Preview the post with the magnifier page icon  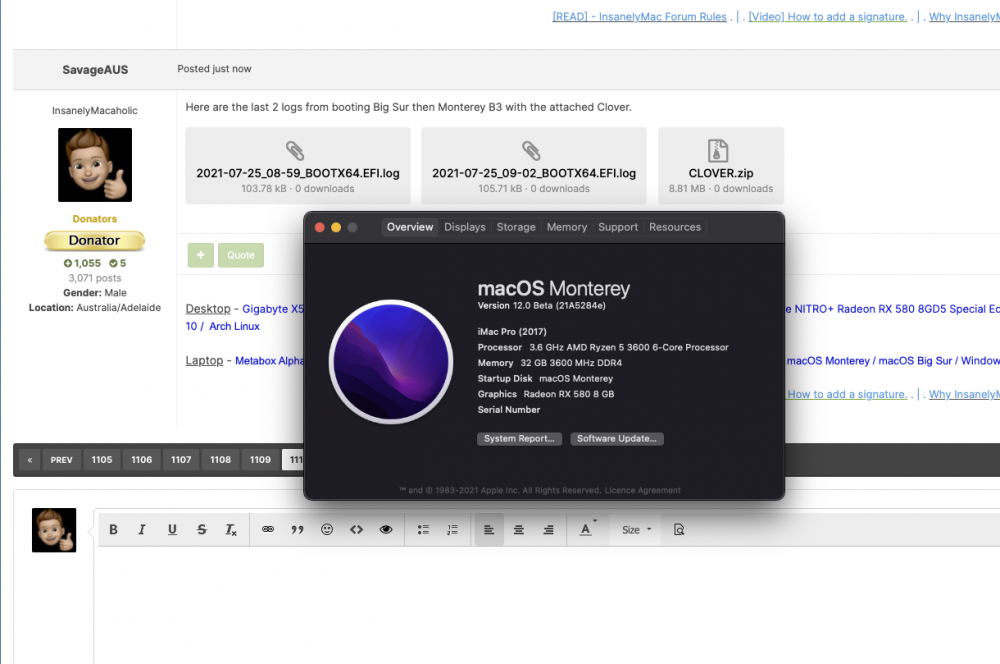click(x=679, y=529)
